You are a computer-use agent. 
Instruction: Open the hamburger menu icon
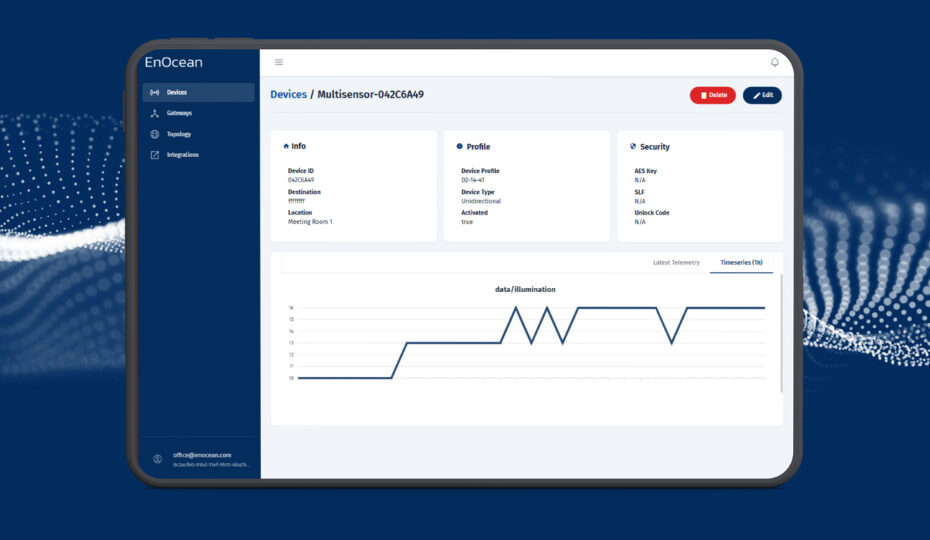(x=279, y=62)
